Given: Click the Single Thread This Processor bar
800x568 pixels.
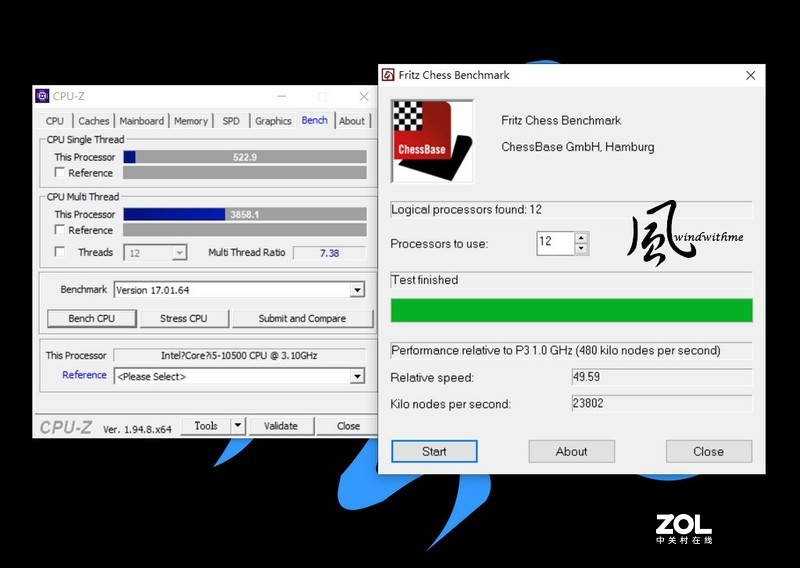Looking at the screenshot, I should tap(245, 157).
